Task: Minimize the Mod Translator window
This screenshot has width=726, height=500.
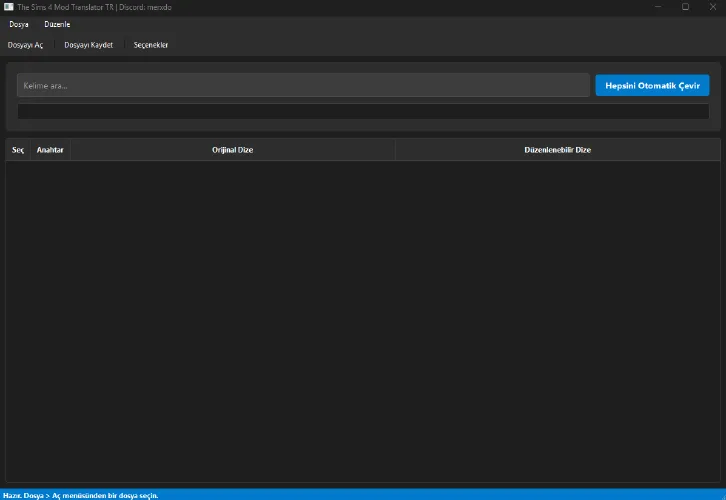Action: (657, 7)
